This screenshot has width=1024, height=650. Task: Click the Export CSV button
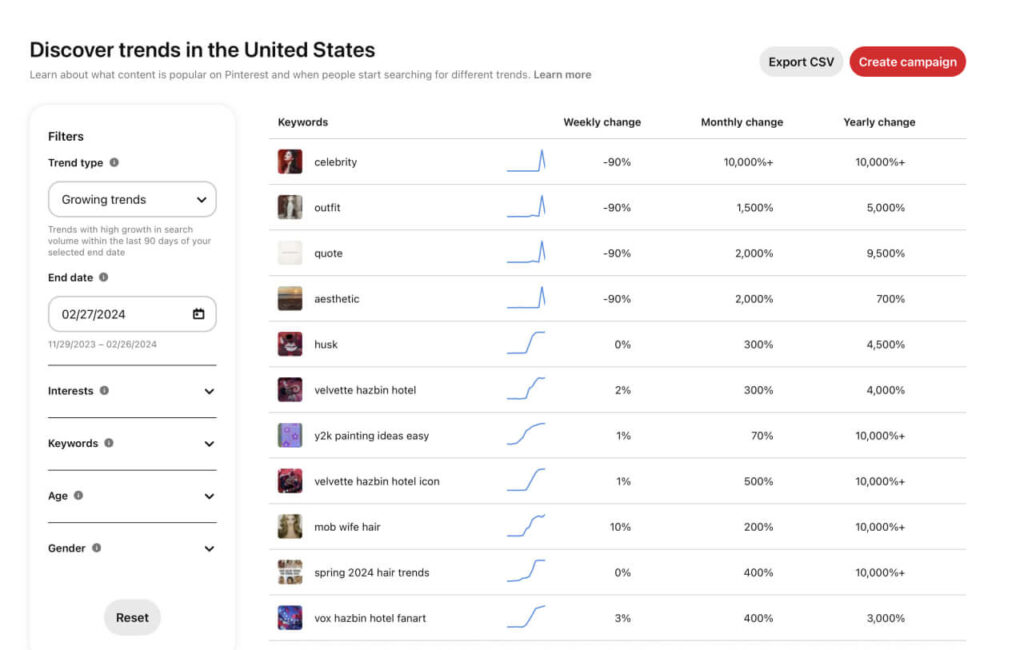[801, 62]
